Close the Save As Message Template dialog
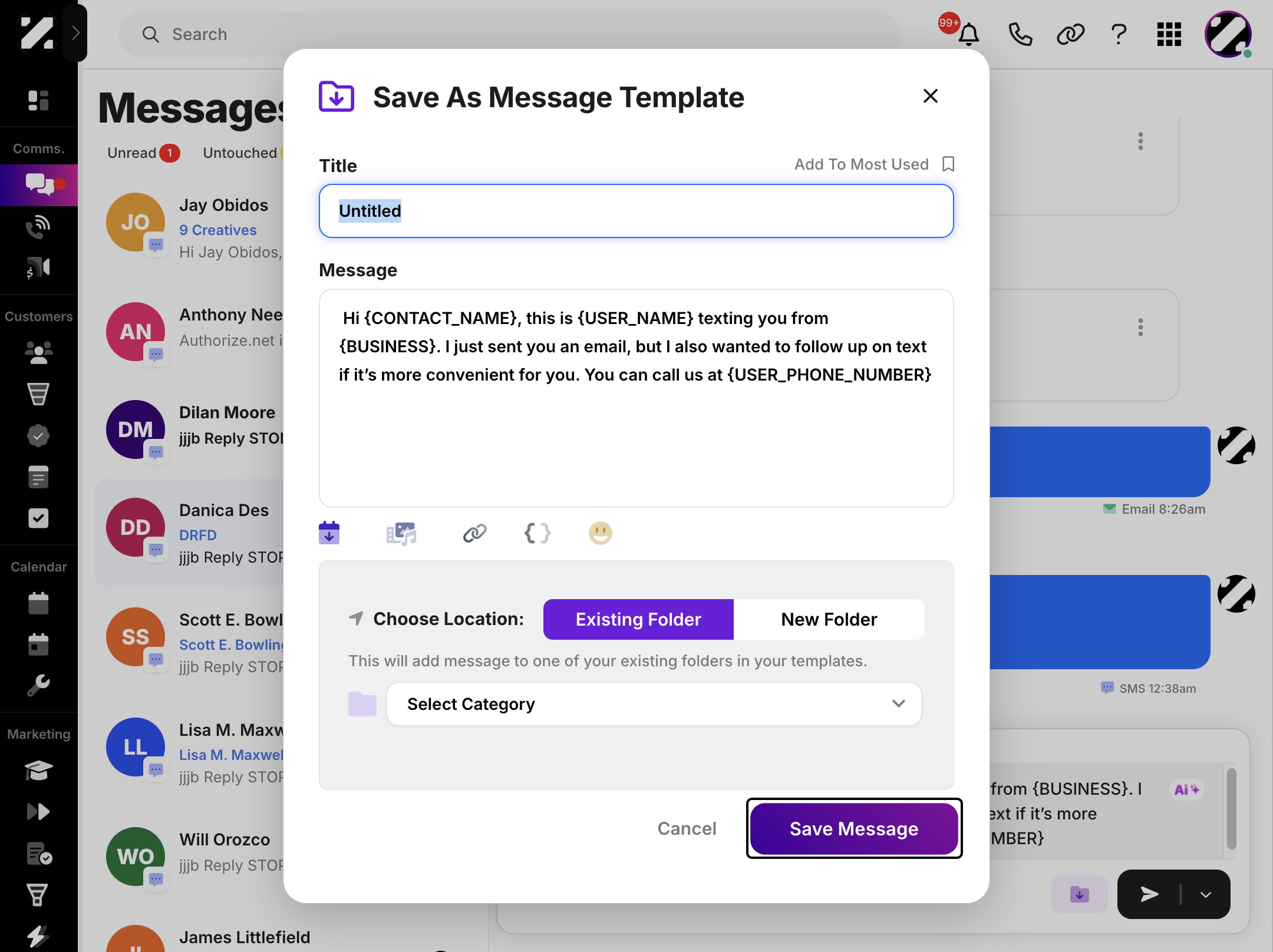This screenshot has height=952, width=1273. click(930, 96)
